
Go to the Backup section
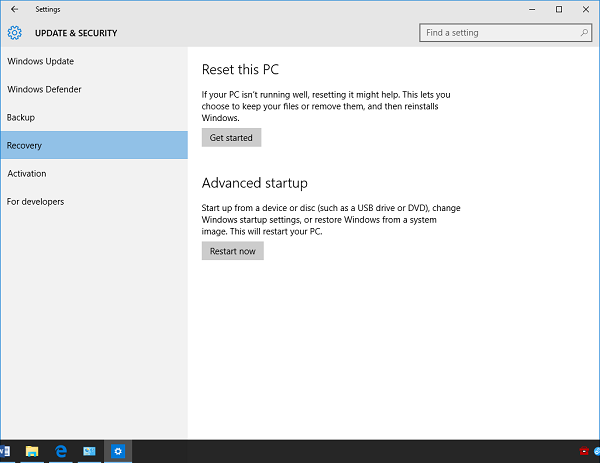pyautogui.click(x=94, y=117)
